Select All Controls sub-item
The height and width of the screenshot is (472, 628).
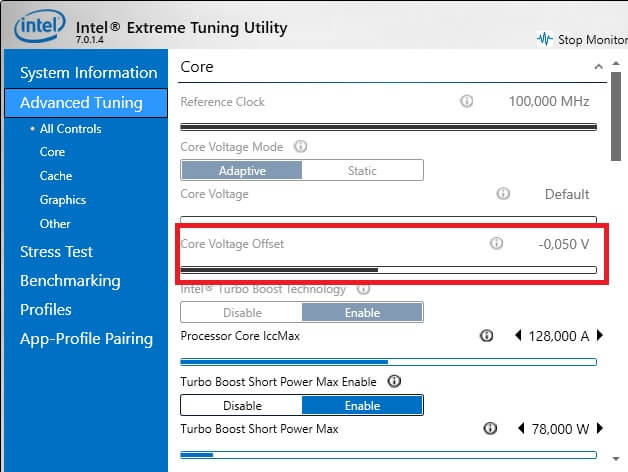70,129
